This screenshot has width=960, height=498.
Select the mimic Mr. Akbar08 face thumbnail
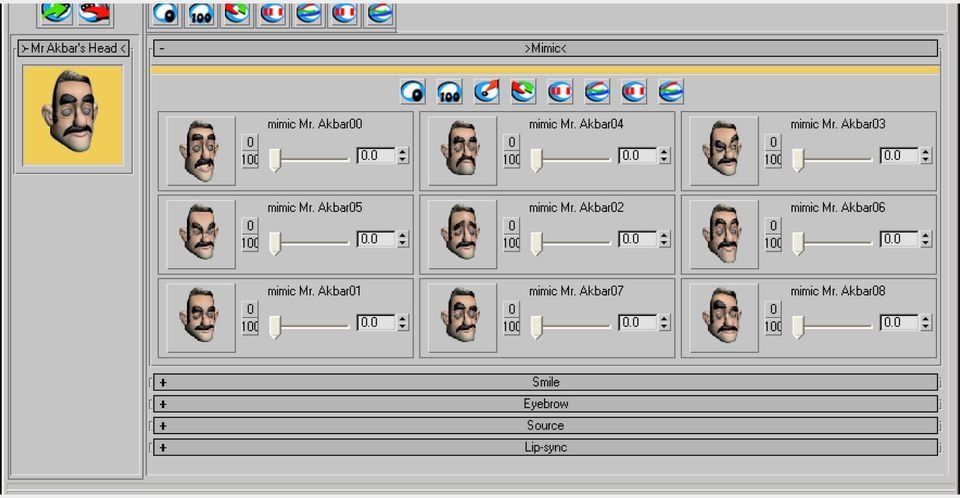[x=724, y=318]
